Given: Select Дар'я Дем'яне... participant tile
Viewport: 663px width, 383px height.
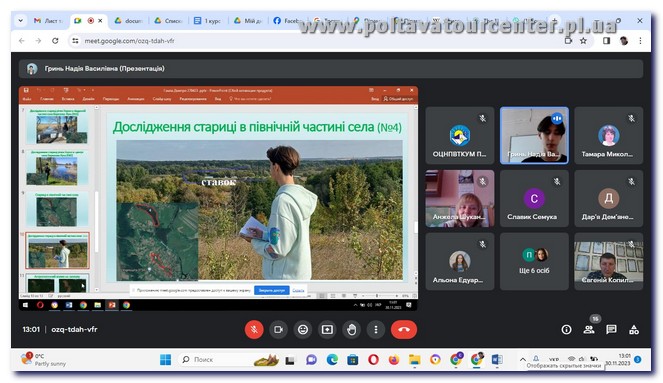Looking at the screenshot, I should (x=608, y=198).
